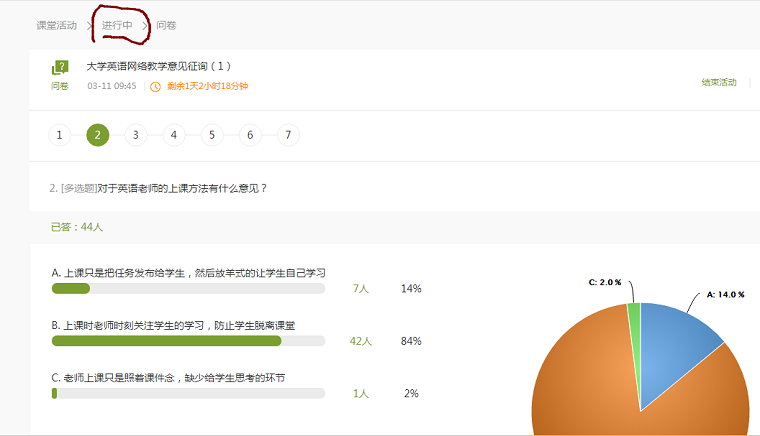Click the date 03-11 09:45
Viewport: 760px width, 436px height.
pos(112,86)
